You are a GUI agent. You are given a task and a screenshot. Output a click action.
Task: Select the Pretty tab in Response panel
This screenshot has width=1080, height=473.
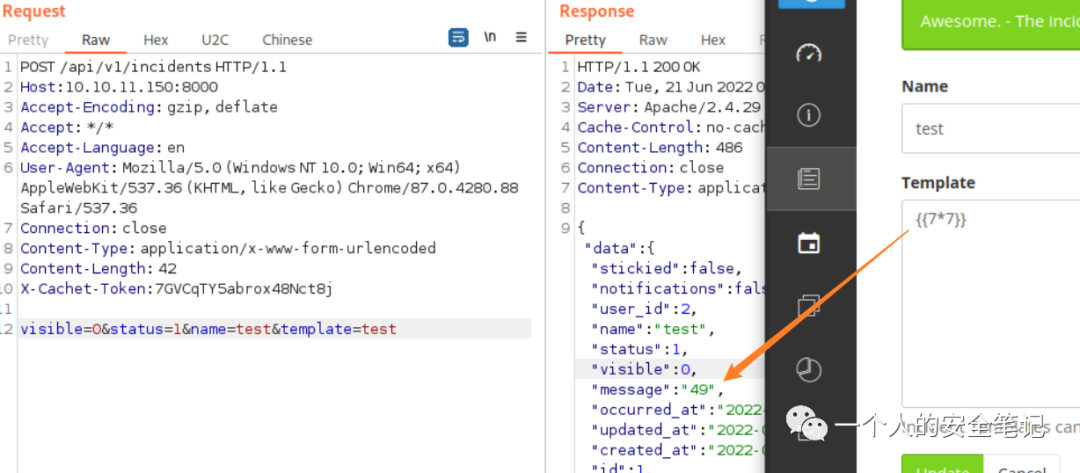pos(585,40)
